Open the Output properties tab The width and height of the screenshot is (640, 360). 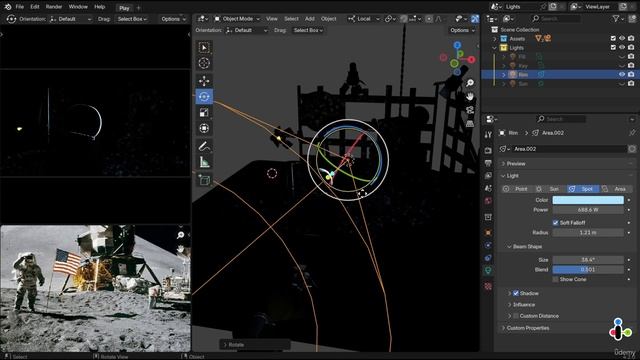[488, 163]
